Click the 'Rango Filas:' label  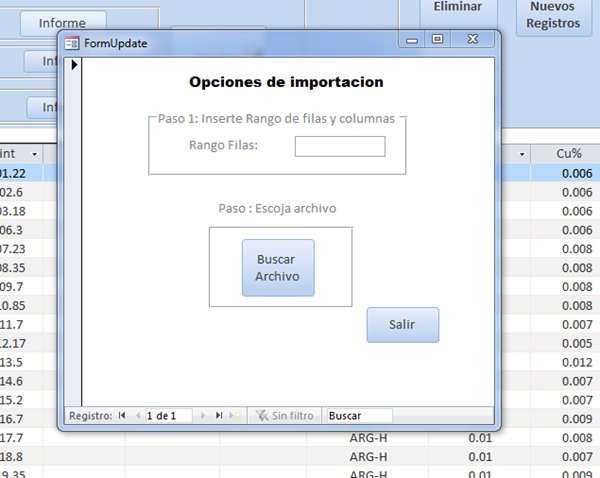[223, 145]
